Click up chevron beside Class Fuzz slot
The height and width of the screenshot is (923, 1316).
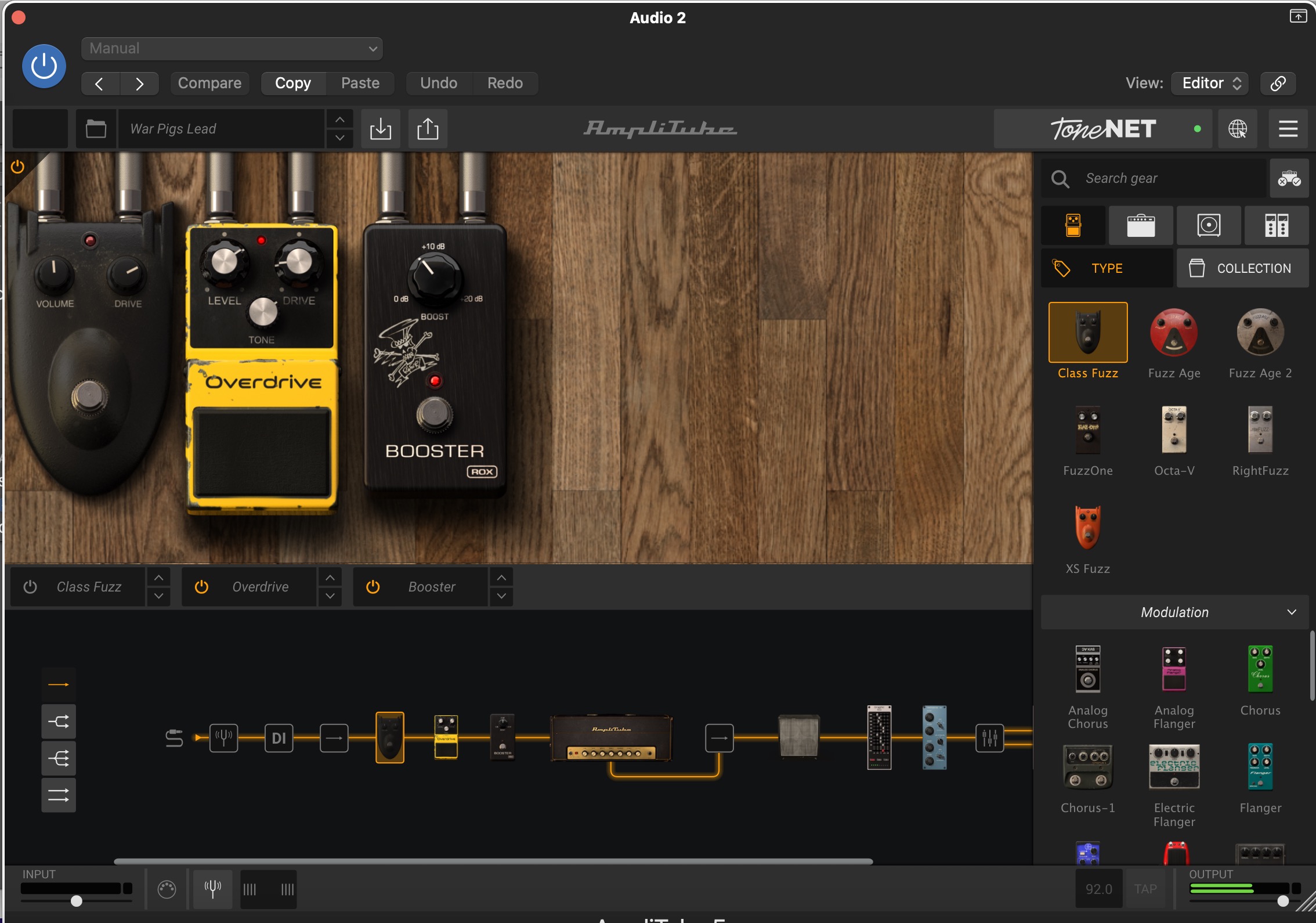(x=158, y=578)
